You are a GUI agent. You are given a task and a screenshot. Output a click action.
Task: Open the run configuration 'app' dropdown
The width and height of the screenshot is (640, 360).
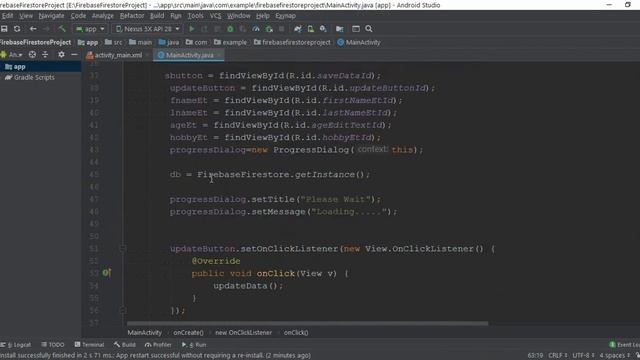pos(90,29)
